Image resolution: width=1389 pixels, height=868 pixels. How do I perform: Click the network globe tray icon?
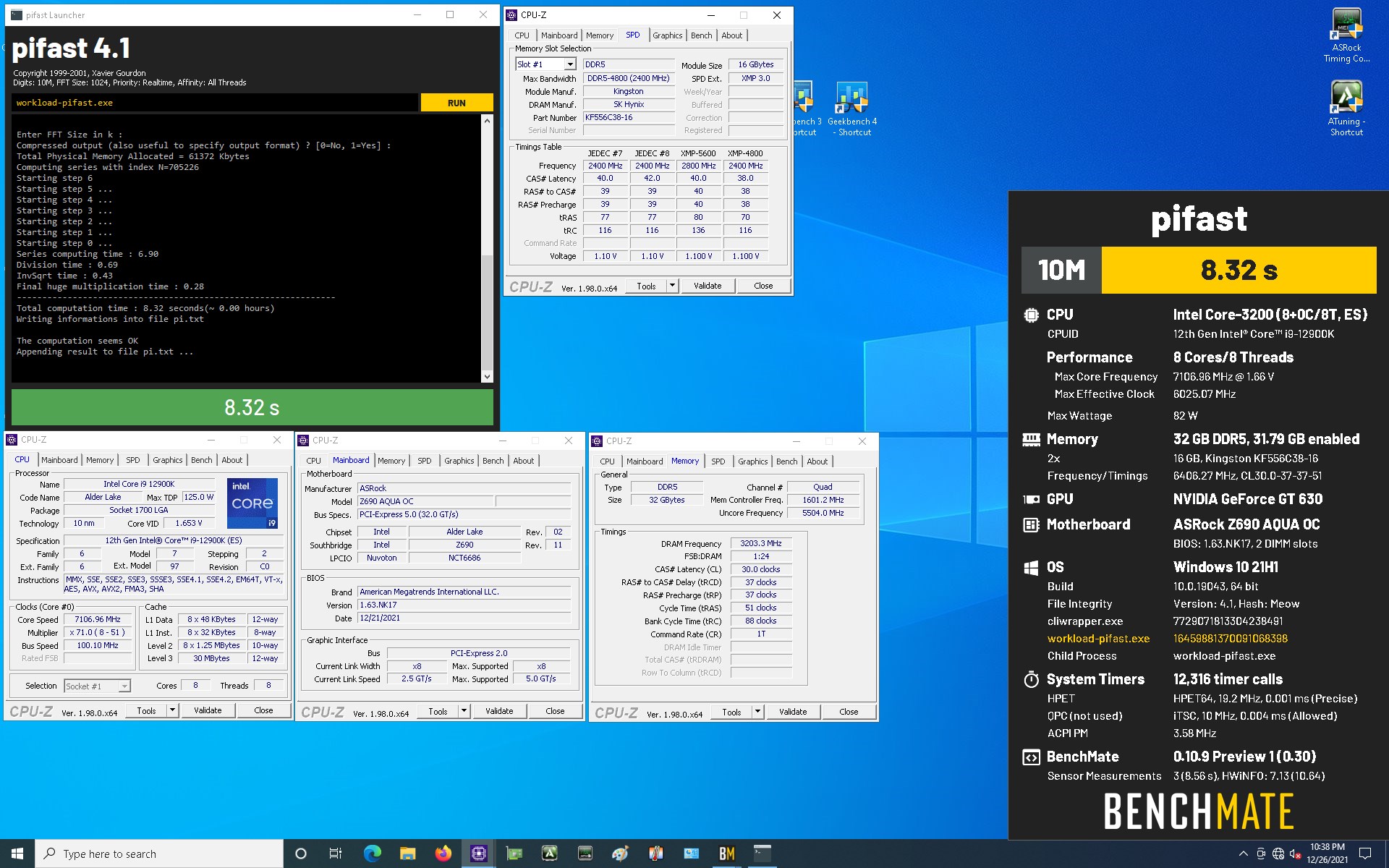1278,854
